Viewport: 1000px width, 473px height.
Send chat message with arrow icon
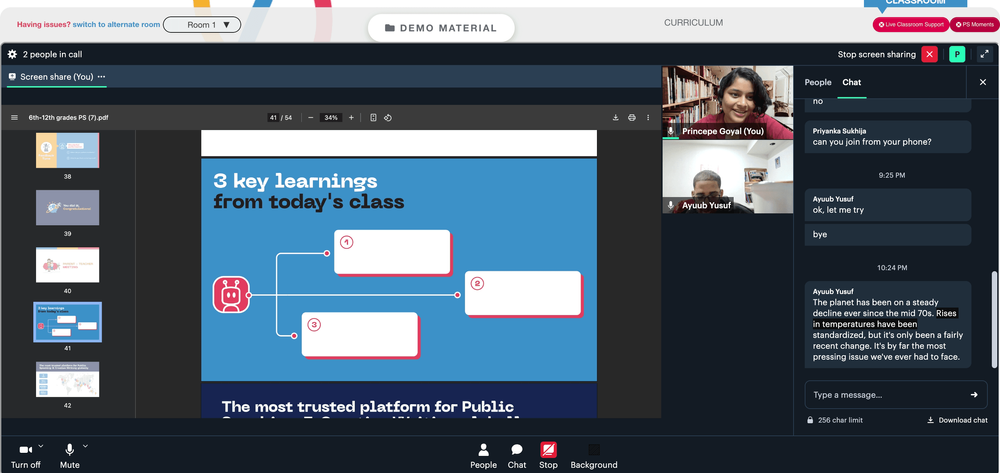click(x=974, y=395)
